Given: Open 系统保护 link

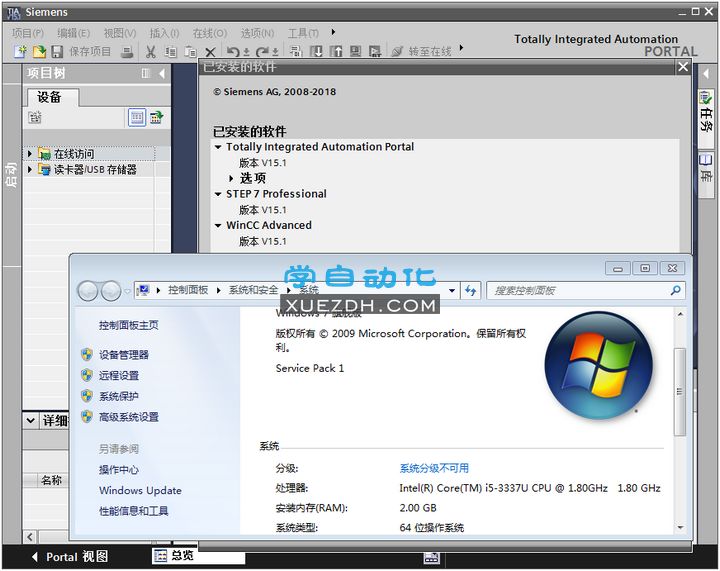Looking at the screenshot, I should point(119,396).
